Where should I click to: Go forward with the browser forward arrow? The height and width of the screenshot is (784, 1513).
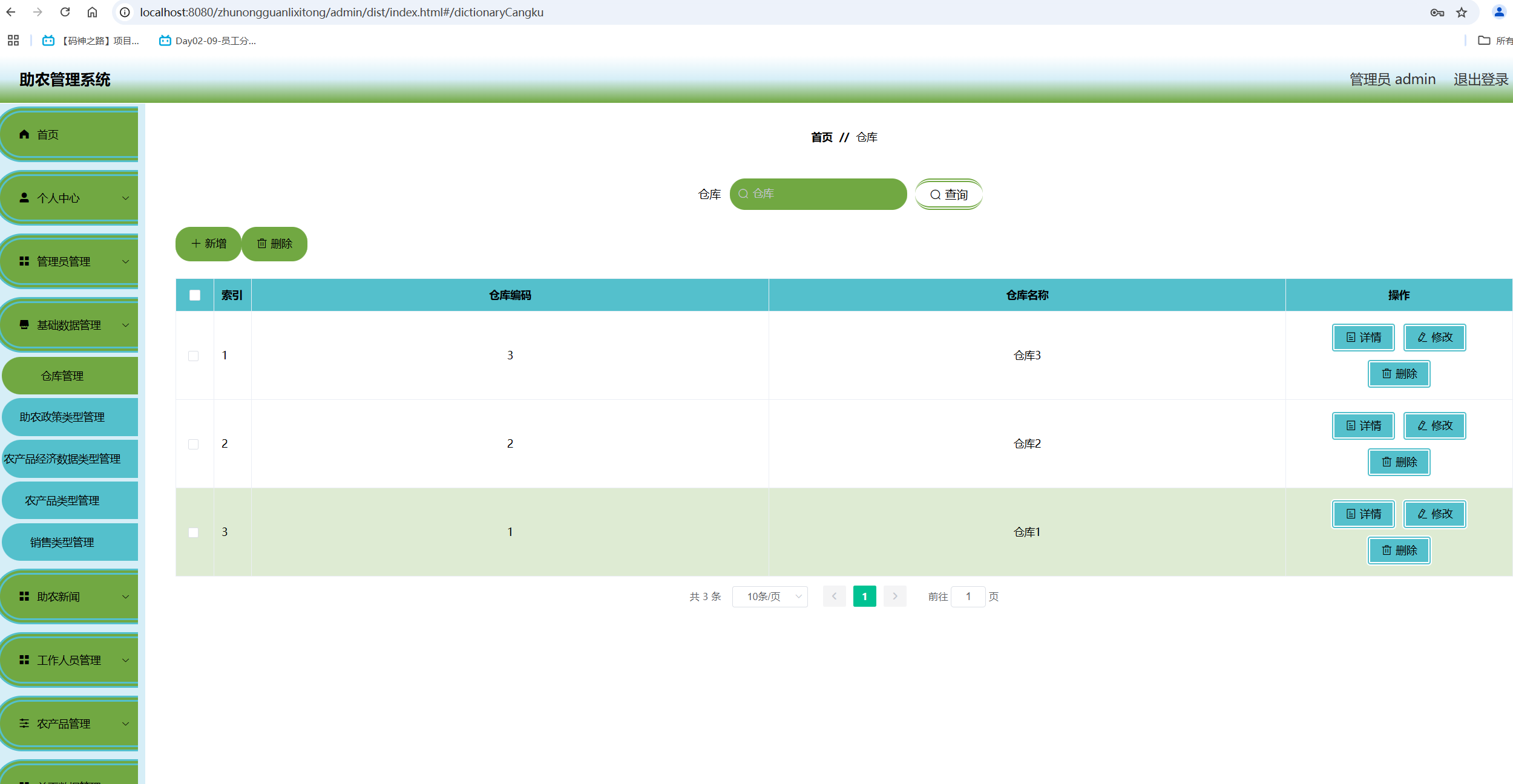pyautogui.click(x=38, y=12)
